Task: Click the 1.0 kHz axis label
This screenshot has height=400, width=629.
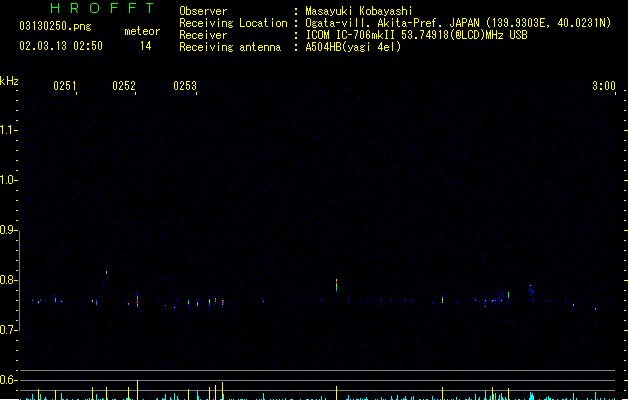Action: 8,180
